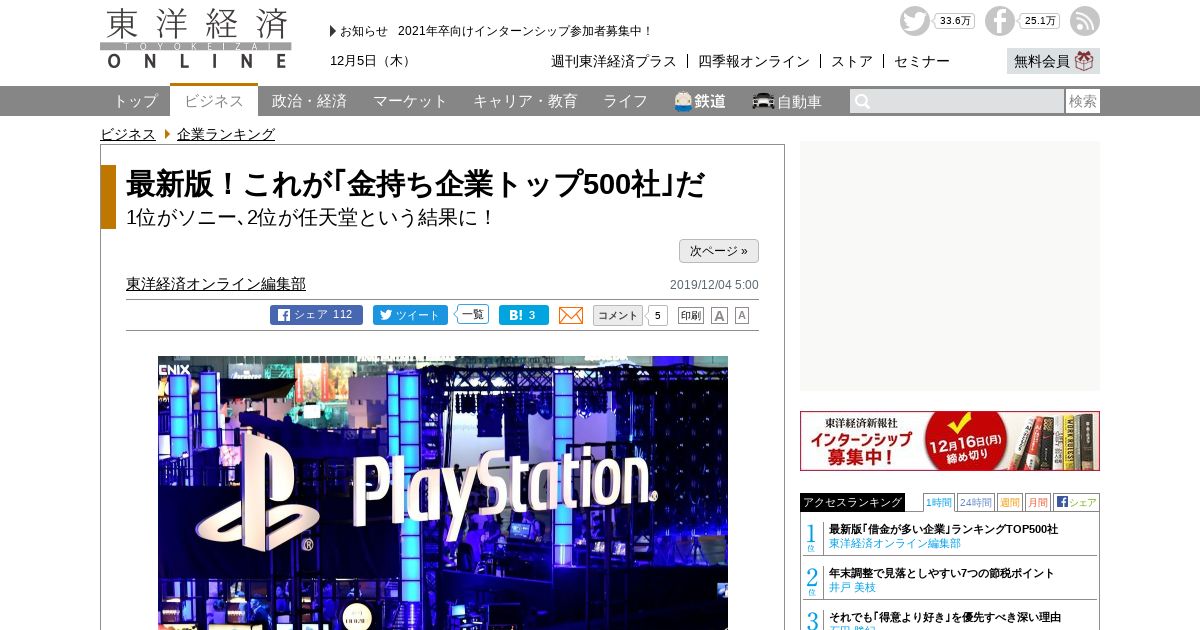Open the Facebook icon in header
Image resolution: width=1200 pixels, height=630 pixels.
coord(1000,21)
